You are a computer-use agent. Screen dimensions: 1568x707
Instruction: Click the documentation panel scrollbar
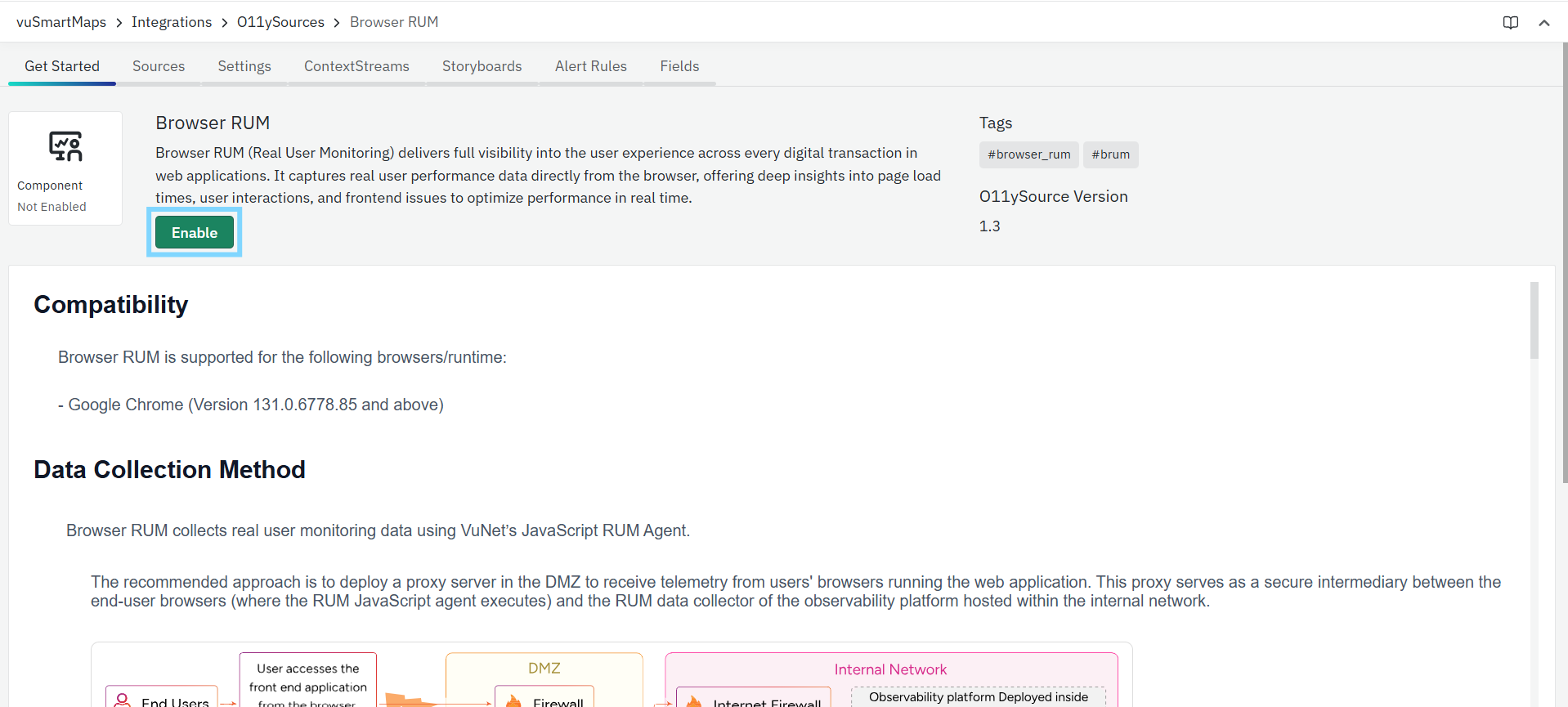tap(1534, 320)
